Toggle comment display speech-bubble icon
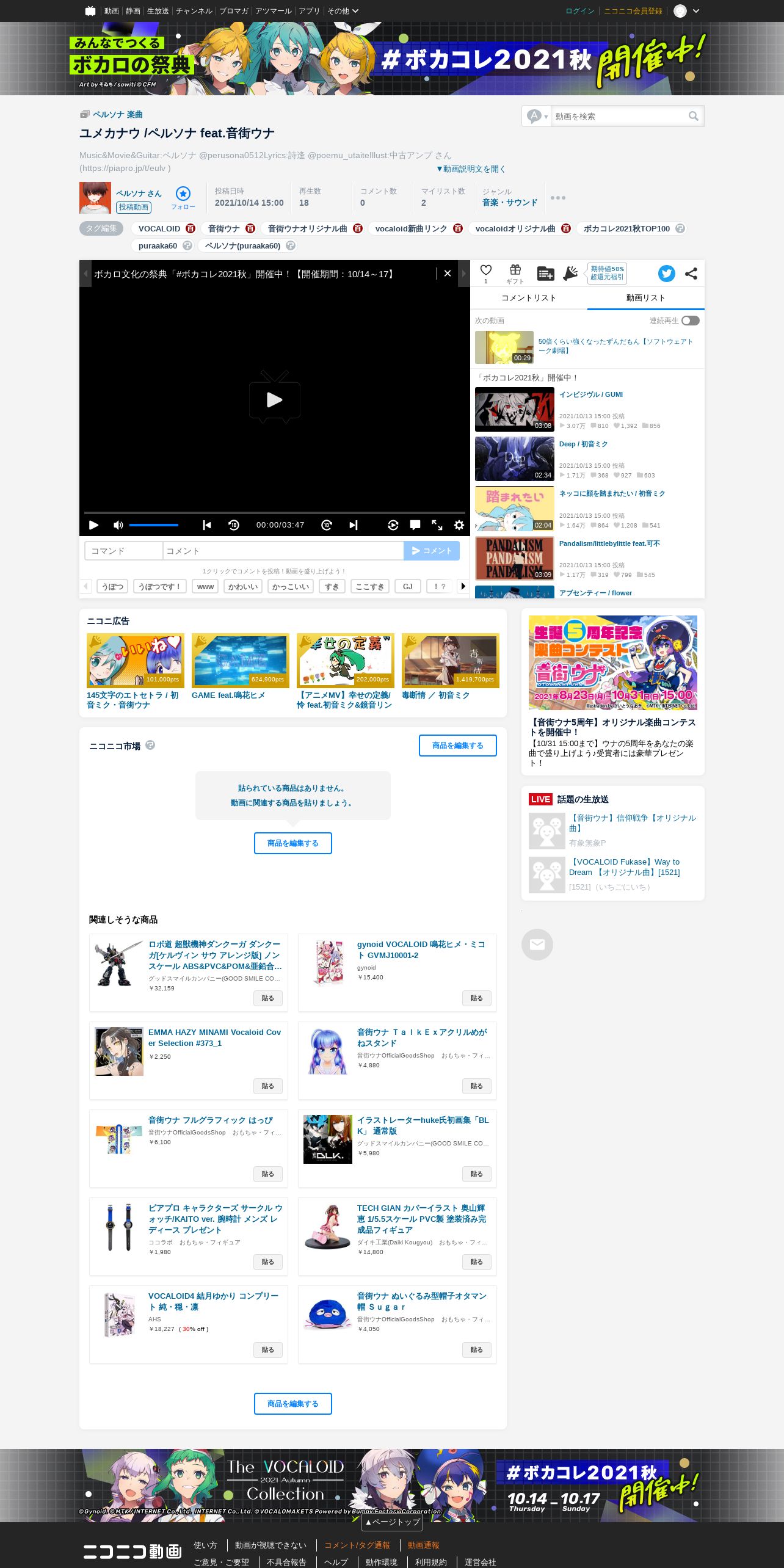The height and width of the screenshot is (1568, 784). point(415,525)
